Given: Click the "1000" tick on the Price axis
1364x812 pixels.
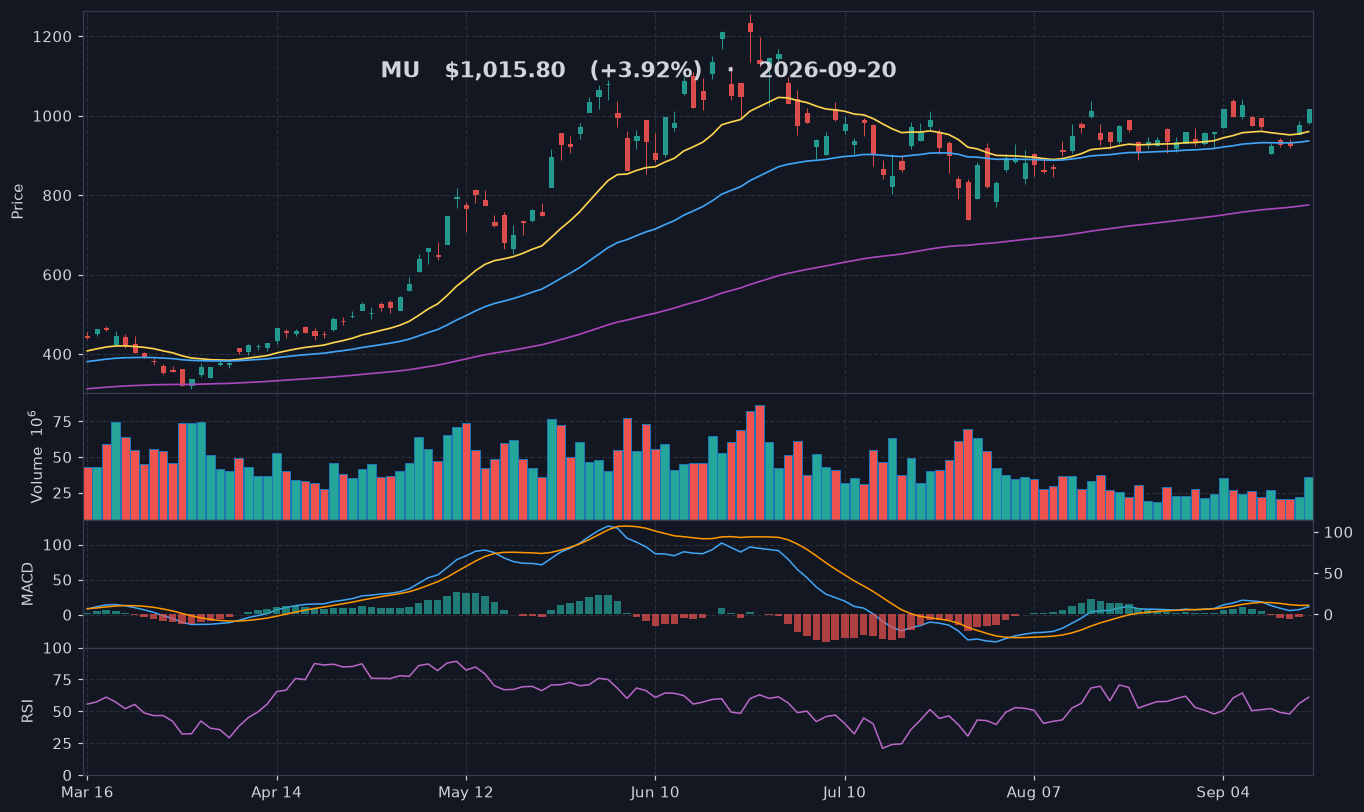Looking at the screenshot, I should point(54,117).
